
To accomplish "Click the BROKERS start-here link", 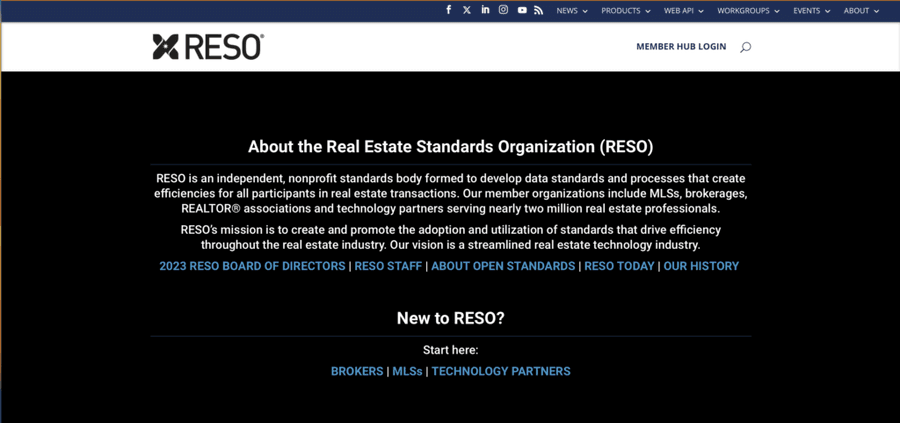I will tap(357, 371).
